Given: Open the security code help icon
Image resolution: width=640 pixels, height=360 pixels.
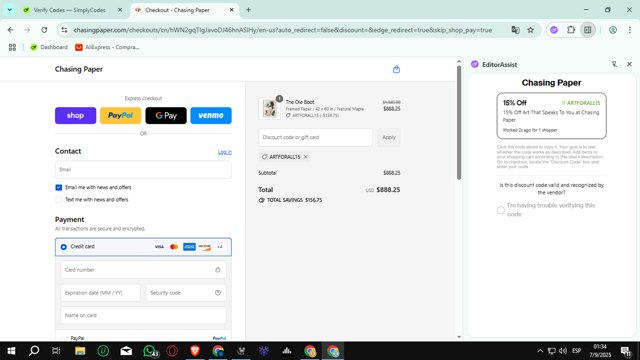Looking at the screenshot, I should [218, 293].
